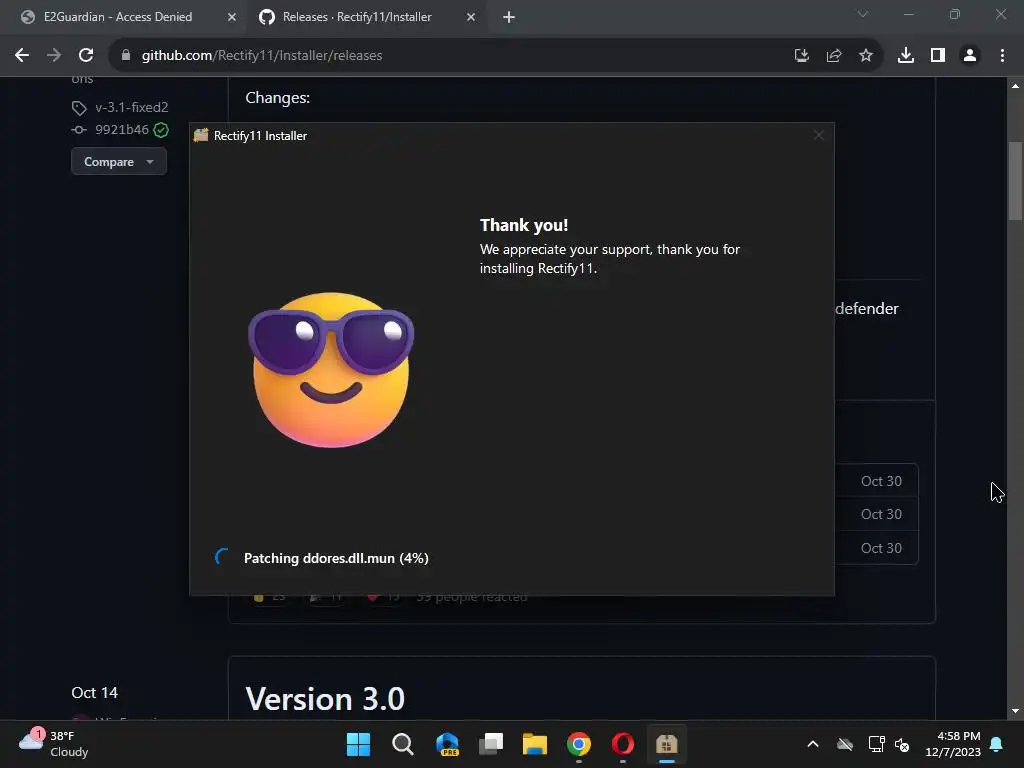Close the Releases Rectify11 tab
The width and height of the screenshot is (1024, 768).
tap(471, 18)
